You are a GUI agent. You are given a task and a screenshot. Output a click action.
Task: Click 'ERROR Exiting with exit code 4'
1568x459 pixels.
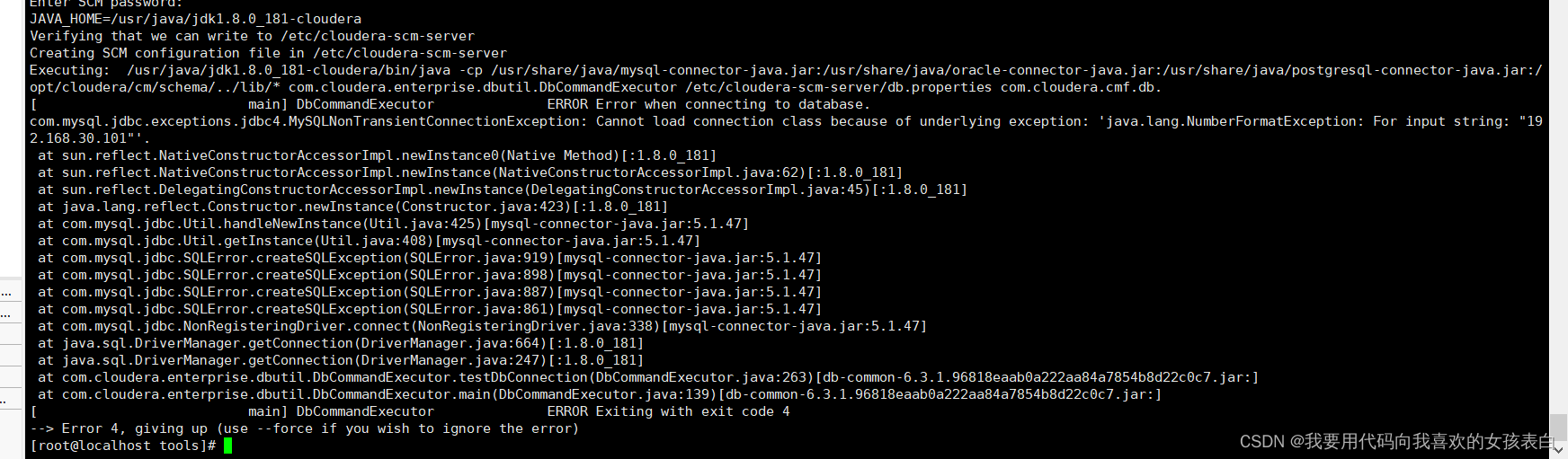click(x=668, y=411)
